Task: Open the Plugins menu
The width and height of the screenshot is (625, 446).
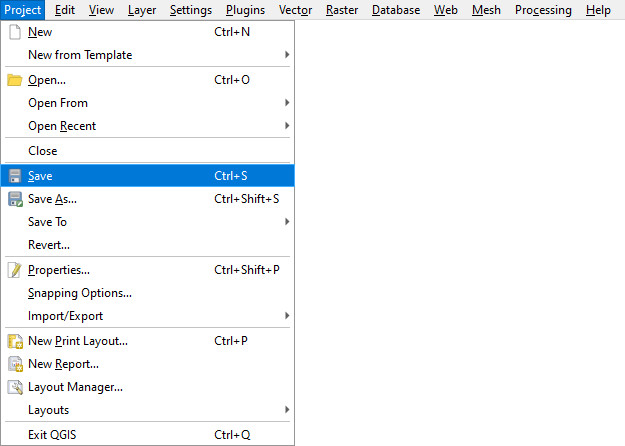Action: pos(245,10)
